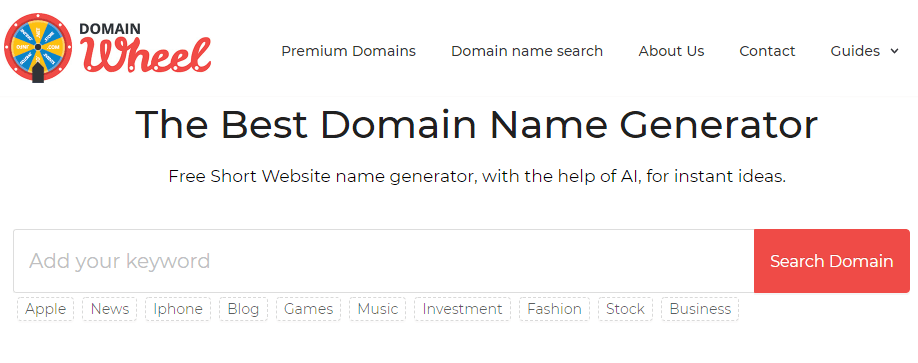The height and width of the screenshot is (363, 918).
Task: Pick the Business keyword suggestion
Action: point(700,309)
